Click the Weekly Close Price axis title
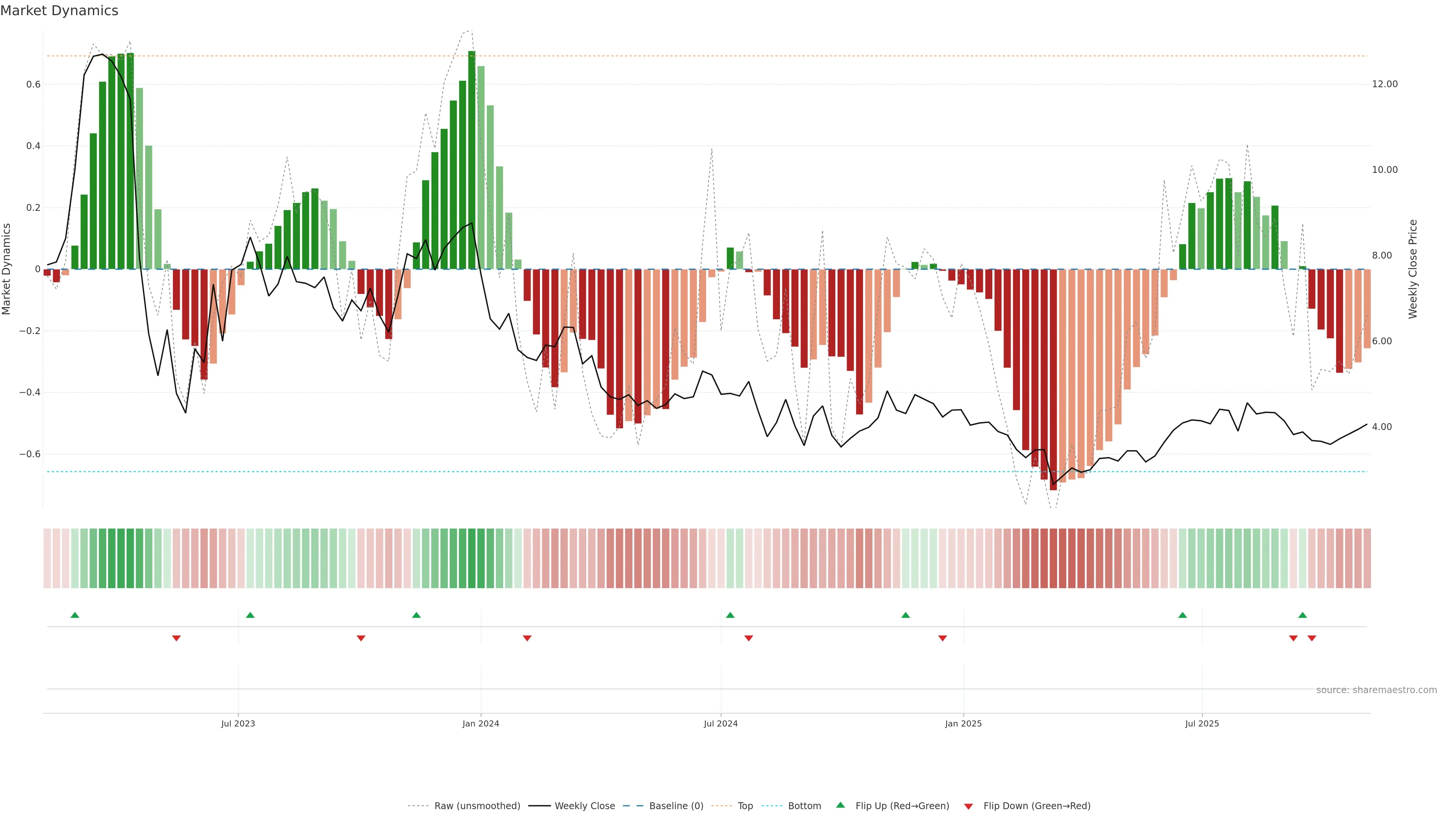1456x819 pixels. (x=1412, y=269)
